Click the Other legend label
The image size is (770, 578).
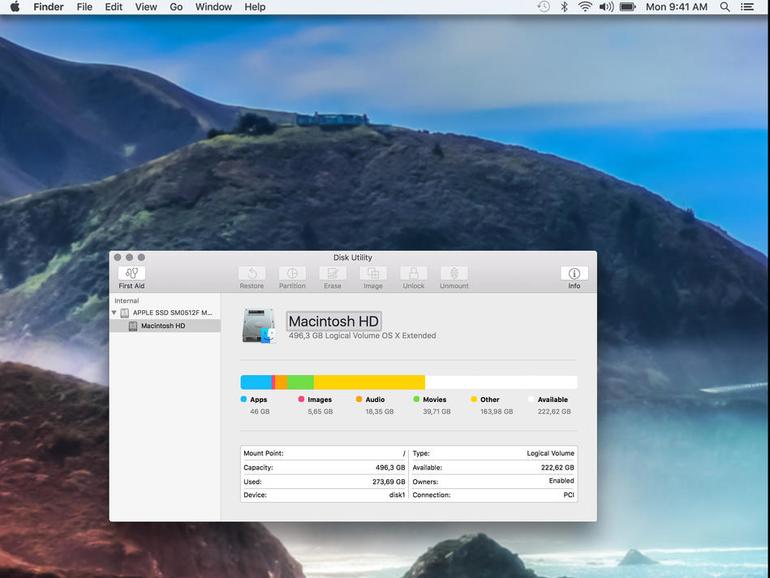point(490,400)
